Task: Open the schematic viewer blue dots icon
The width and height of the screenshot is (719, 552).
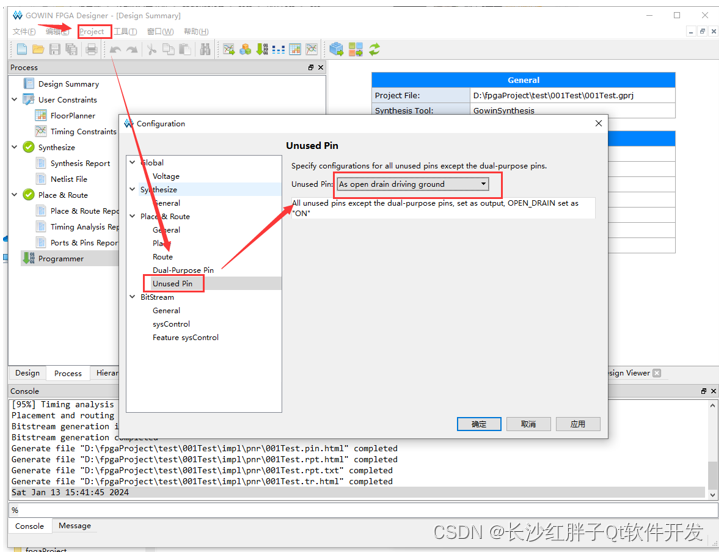Action: coord(278,50)
